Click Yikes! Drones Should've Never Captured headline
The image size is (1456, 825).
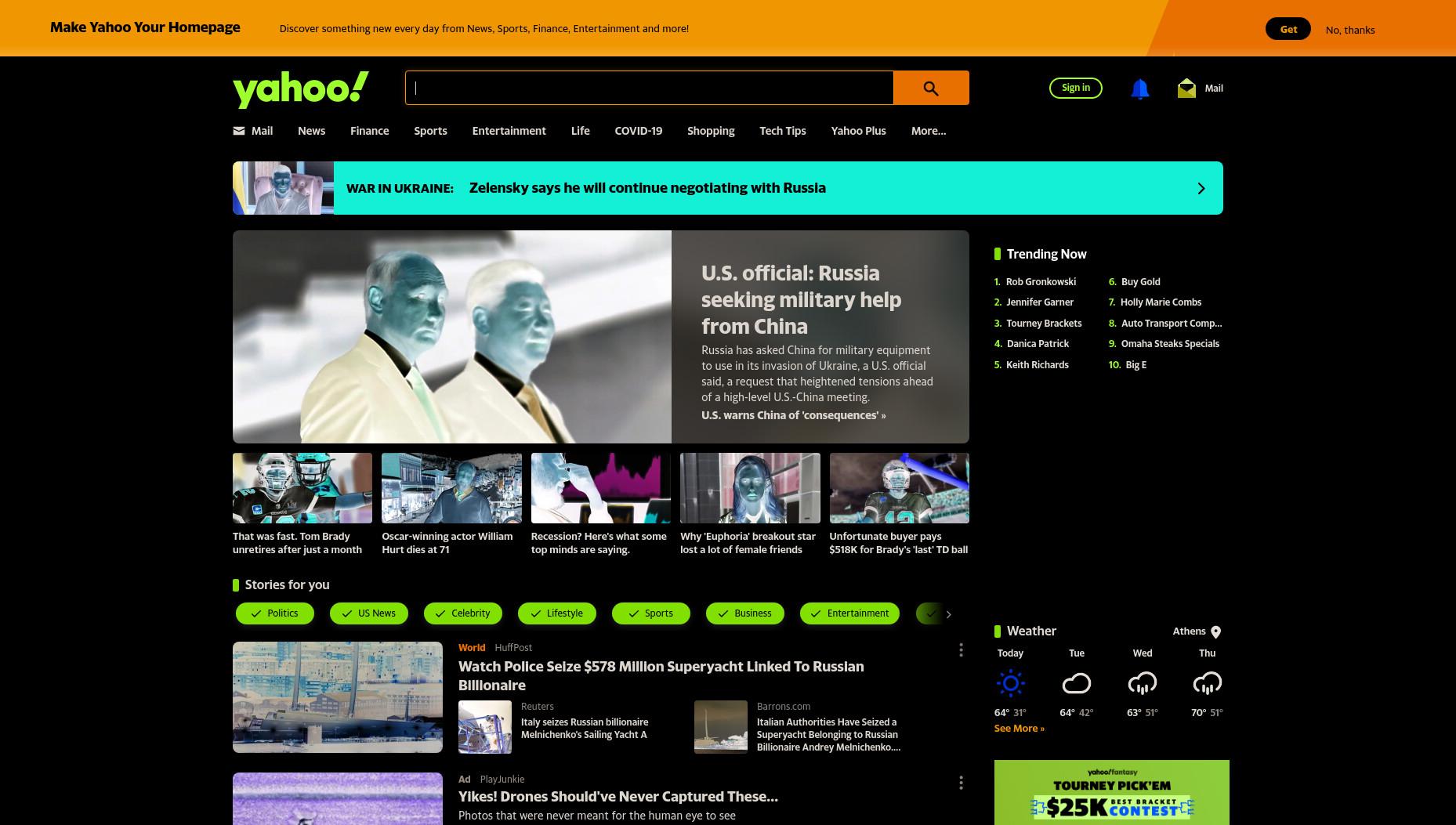(618, 797)
